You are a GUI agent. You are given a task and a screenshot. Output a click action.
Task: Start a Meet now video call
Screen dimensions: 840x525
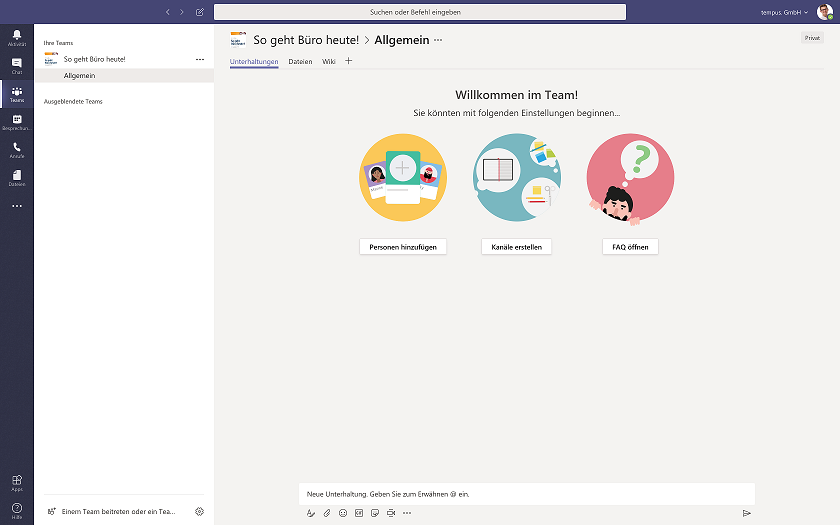coord(391,513)
